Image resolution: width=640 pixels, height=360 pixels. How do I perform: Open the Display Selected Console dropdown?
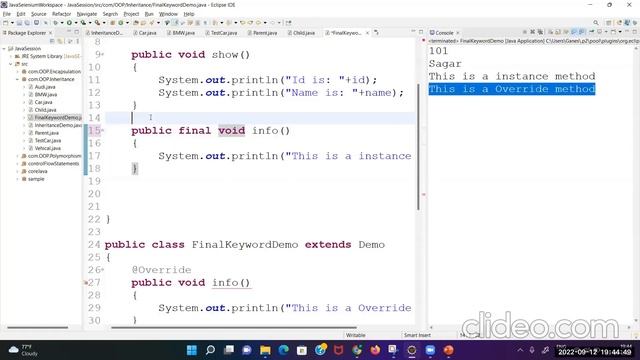(606, 32)
